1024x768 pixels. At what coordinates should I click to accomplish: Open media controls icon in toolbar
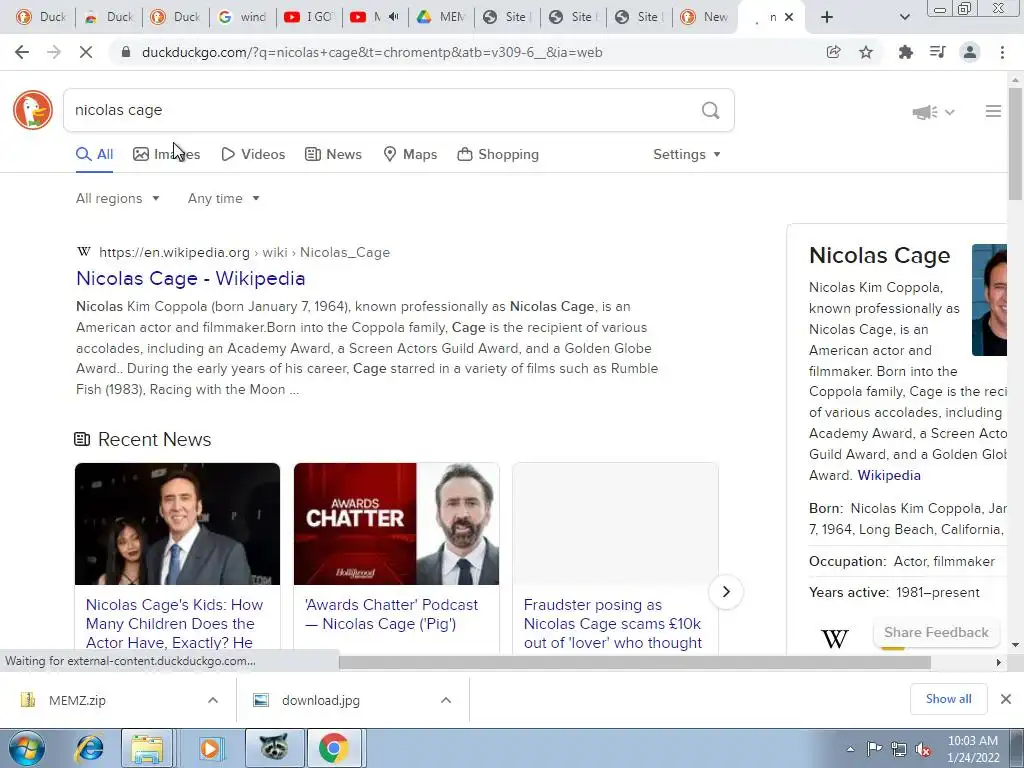pos(938,52)
